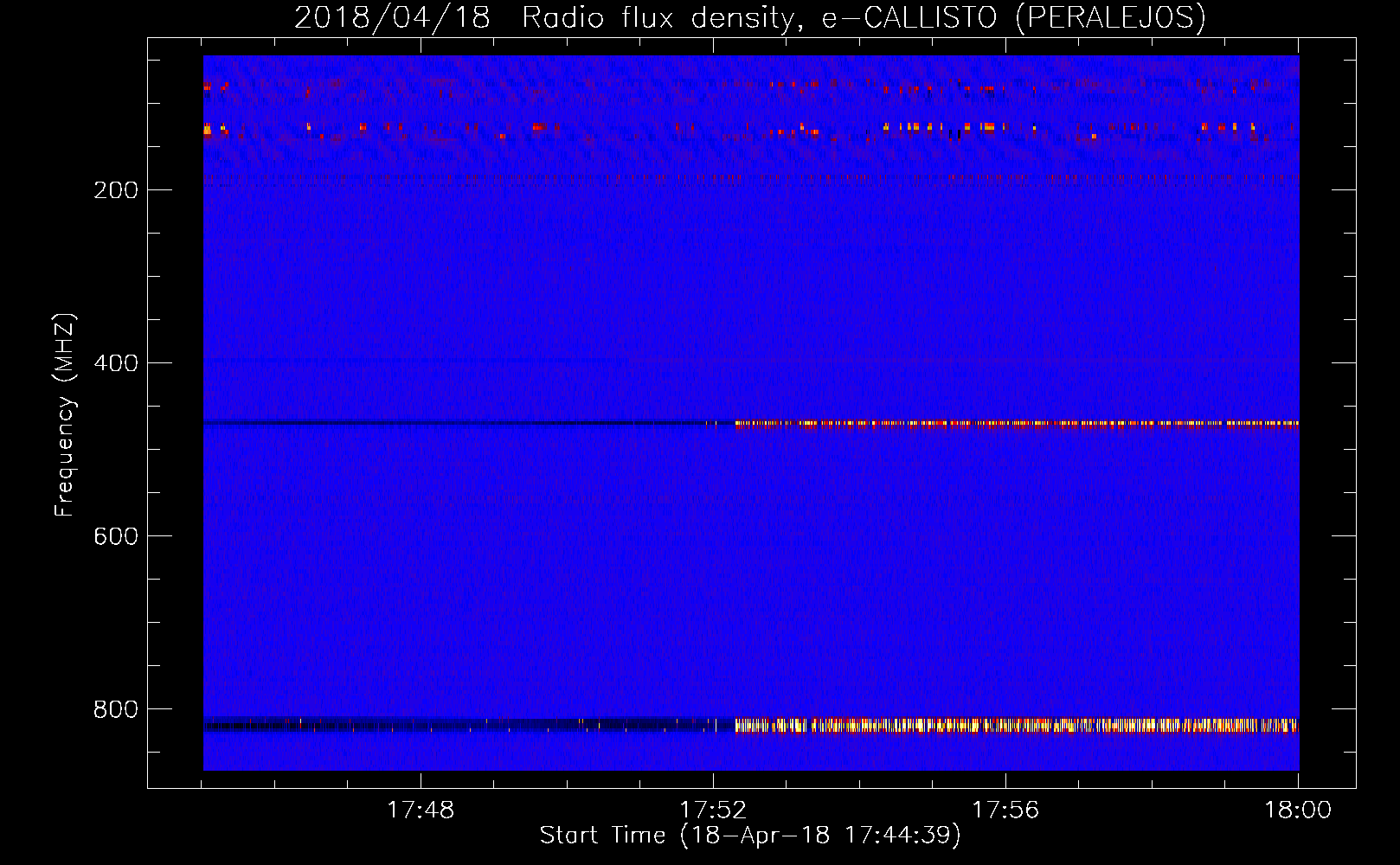Viewport: 1400px width, 865px height.
Task: Click the 17:48 time axis label
Action: 420,811
